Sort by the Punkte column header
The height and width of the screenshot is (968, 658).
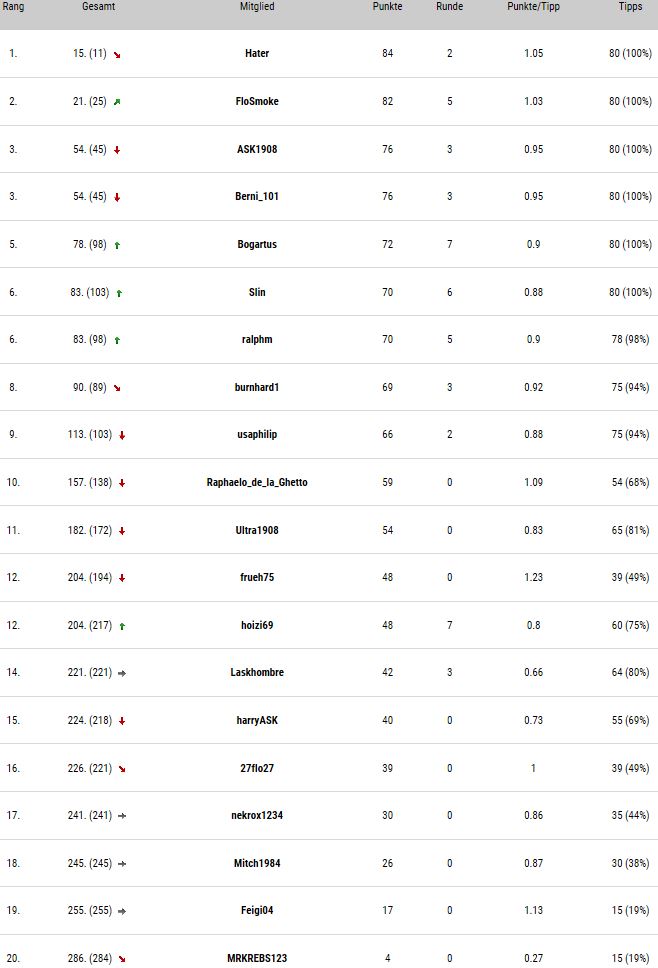[x=388, y=7]
